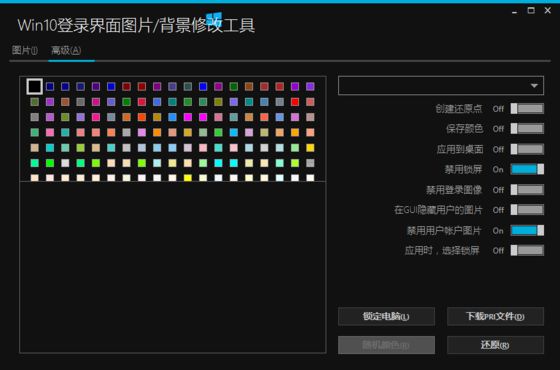Viewport: 560px width, 370px height.
Task: Toggle the 创建还原点 switch
Action: pos(527,109)
